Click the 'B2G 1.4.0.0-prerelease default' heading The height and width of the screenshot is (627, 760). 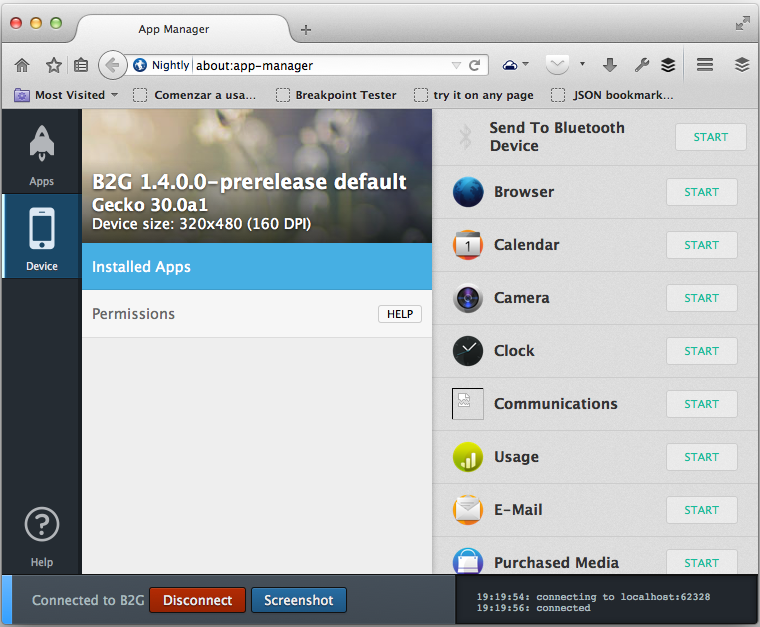(x=249, y=182)
